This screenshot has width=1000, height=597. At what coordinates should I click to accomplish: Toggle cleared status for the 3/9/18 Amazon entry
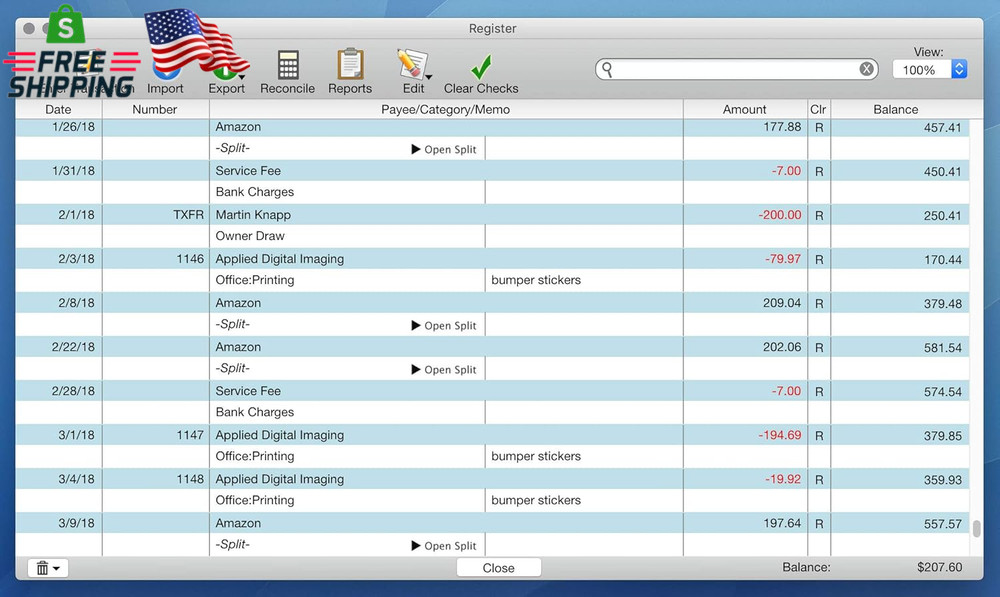[x=818, y=523]
